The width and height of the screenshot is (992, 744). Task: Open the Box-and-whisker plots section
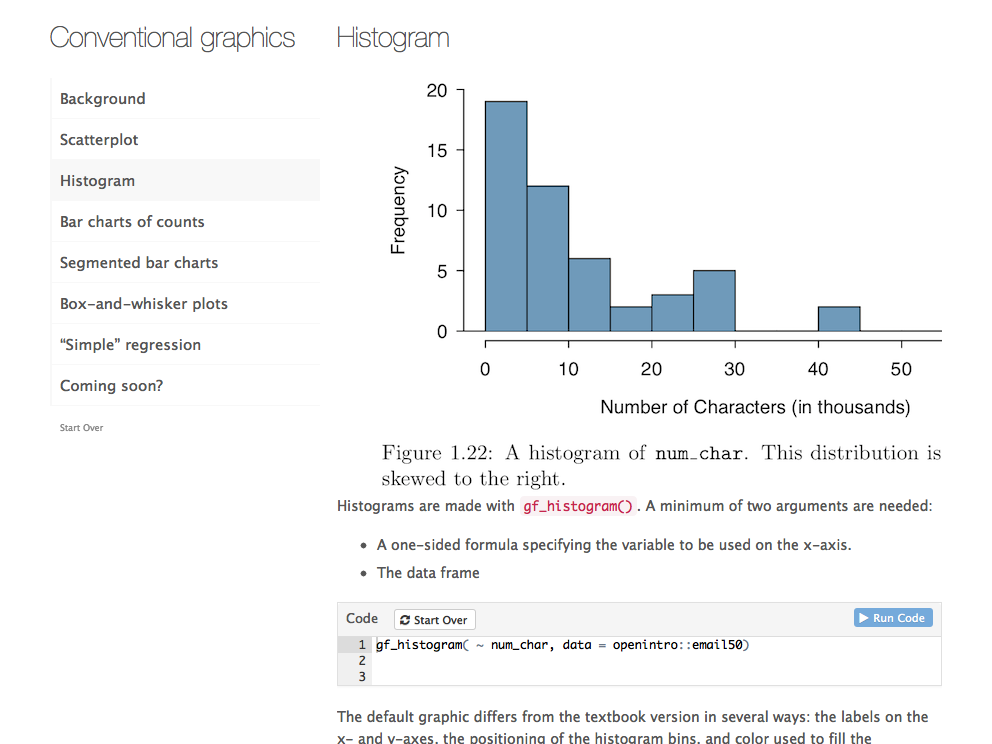click(144, 304)
